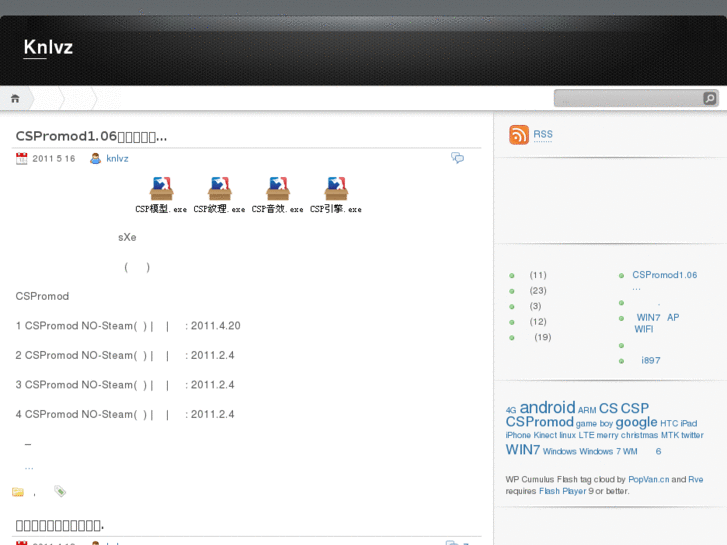Select the folder category icon under post
Screen dimensions: 727x545
(x=18, y=492)
